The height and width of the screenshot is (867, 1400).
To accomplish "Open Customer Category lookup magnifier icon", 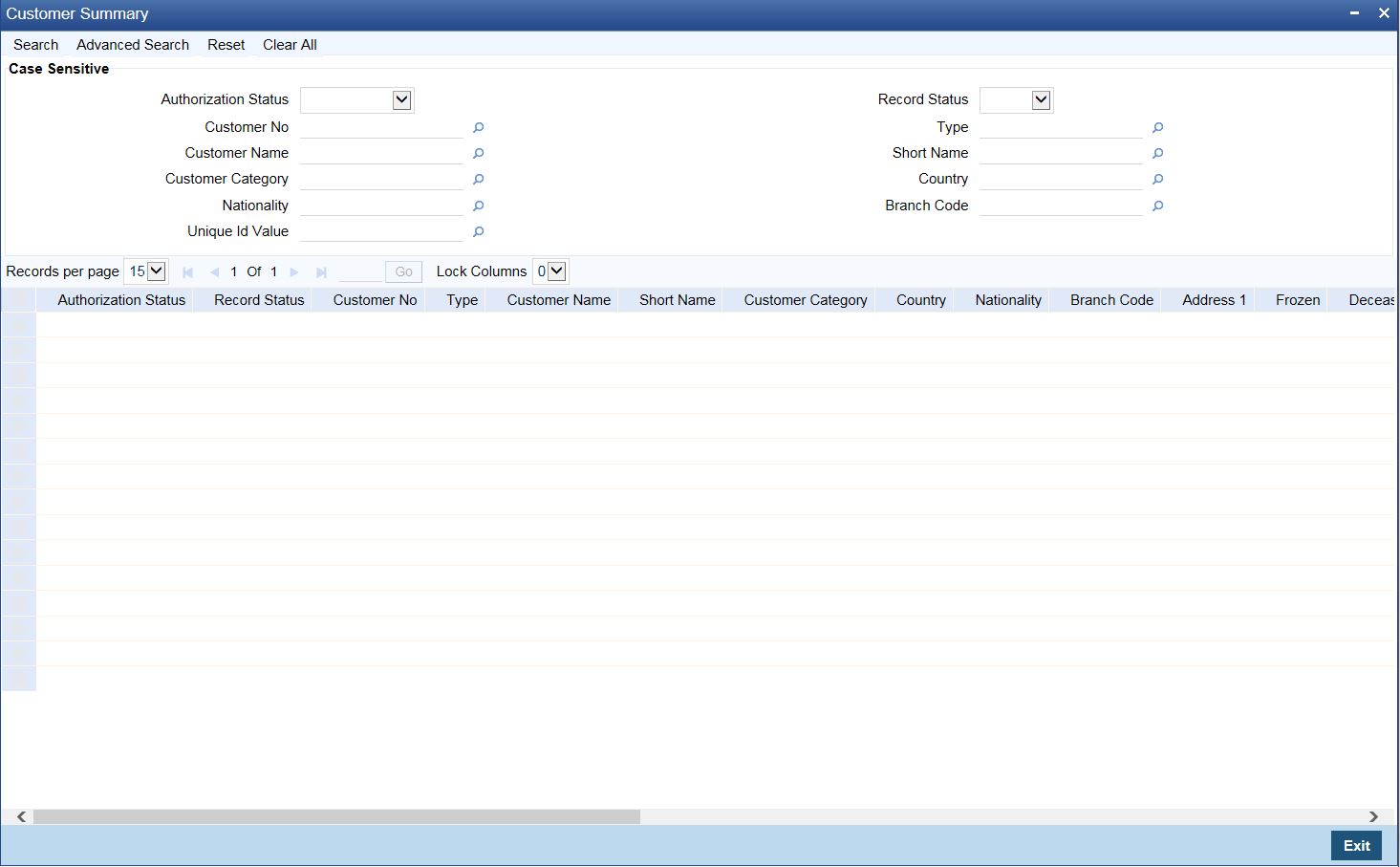I will pos(479,179).
